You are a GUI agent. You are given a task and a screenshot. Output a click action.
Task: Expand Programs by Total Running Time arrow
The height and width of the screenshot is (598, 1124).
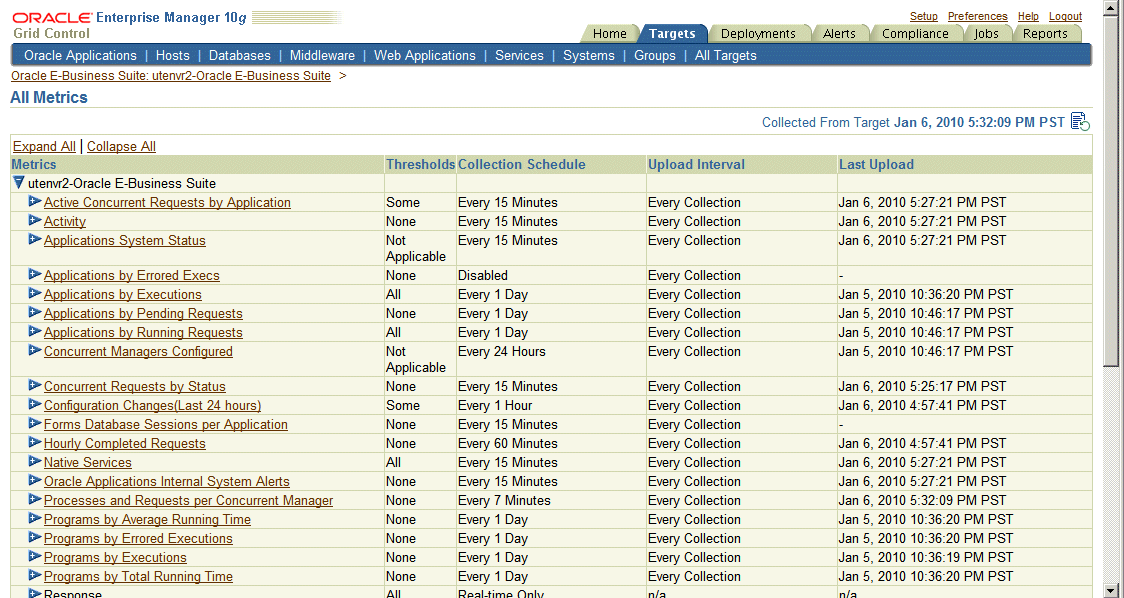click(35, 576)
